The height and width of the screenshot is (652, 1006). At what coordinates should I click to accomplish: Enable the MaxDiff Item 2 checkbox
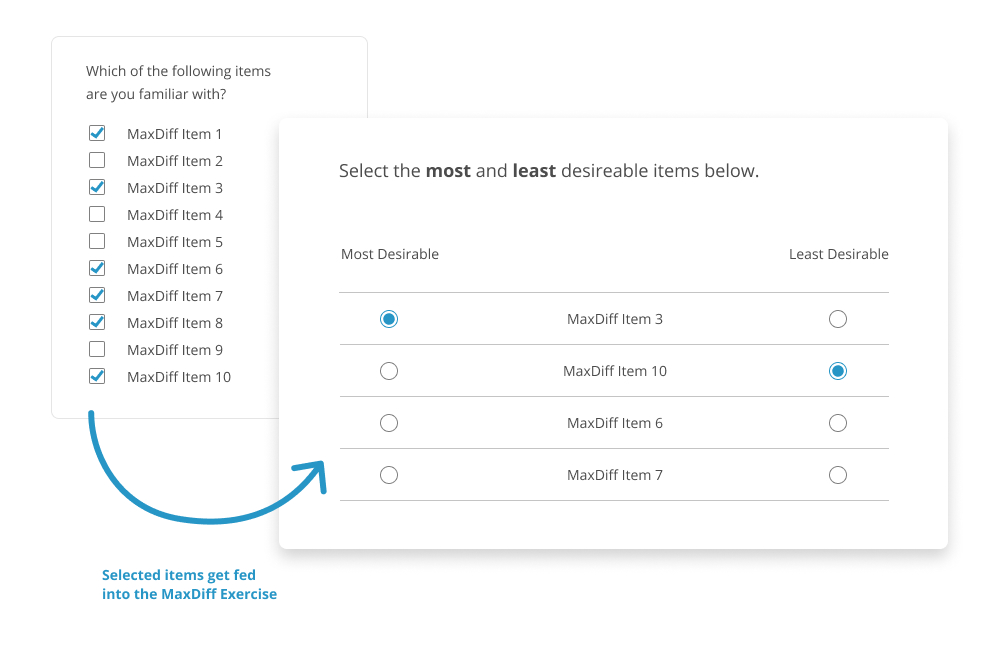[x=97, y=160]
